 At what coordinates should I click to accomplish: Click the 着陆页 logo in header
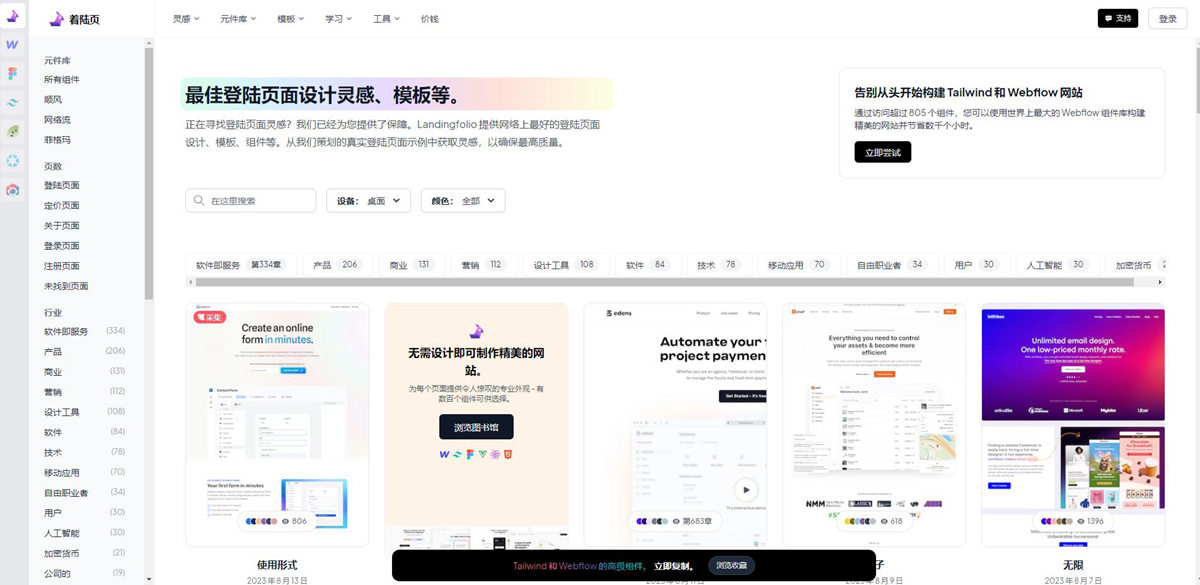tap(74, 19)
